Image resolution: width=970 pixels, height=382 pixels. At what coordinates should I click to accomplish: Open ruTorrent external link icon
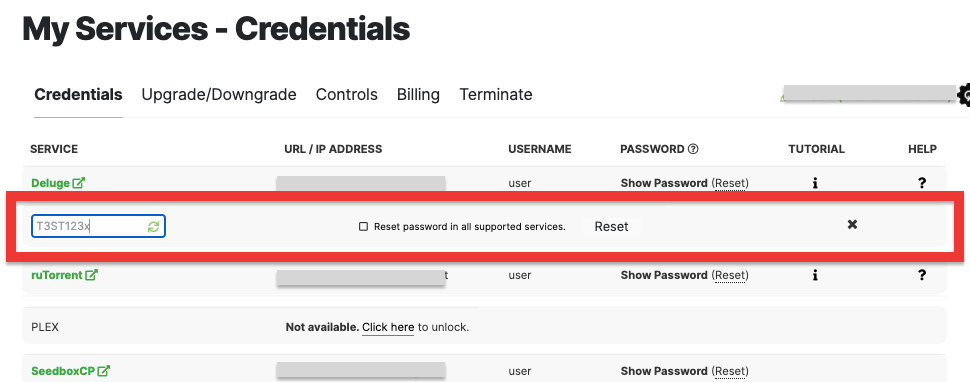pyautogui.click(x=91, y=275)
